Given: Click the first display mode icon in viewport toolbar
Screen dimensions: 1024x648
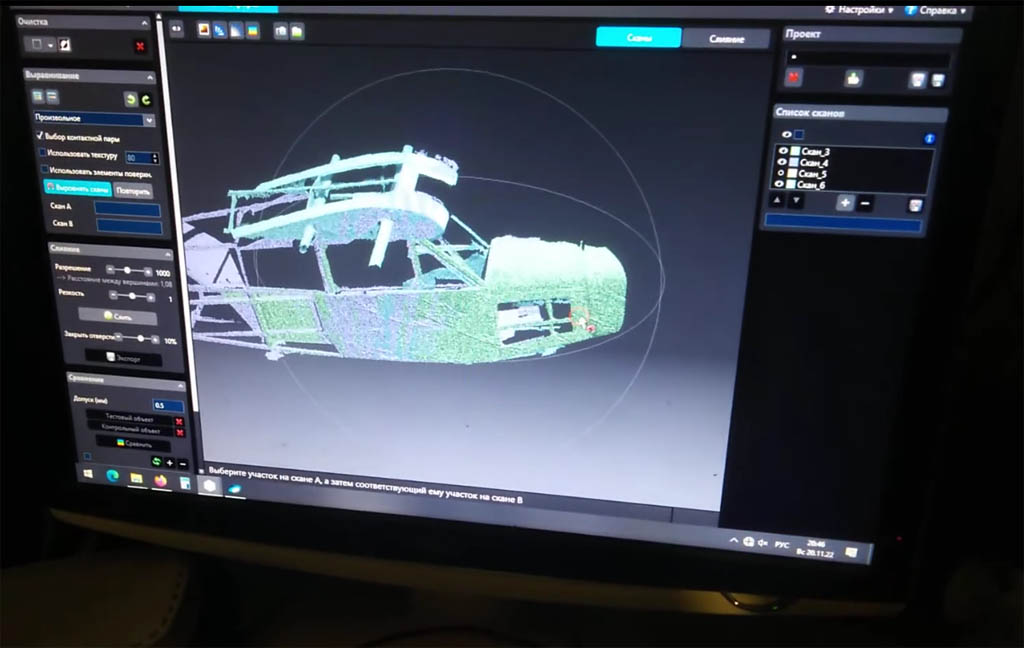Looking at the screenshot, I should [204, 30].
